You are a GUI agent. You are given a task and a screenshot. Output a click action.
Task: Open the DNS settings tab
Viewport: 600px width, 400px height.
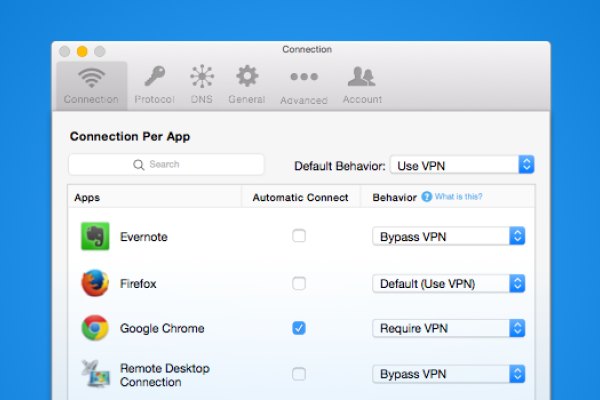click(202, 86)
